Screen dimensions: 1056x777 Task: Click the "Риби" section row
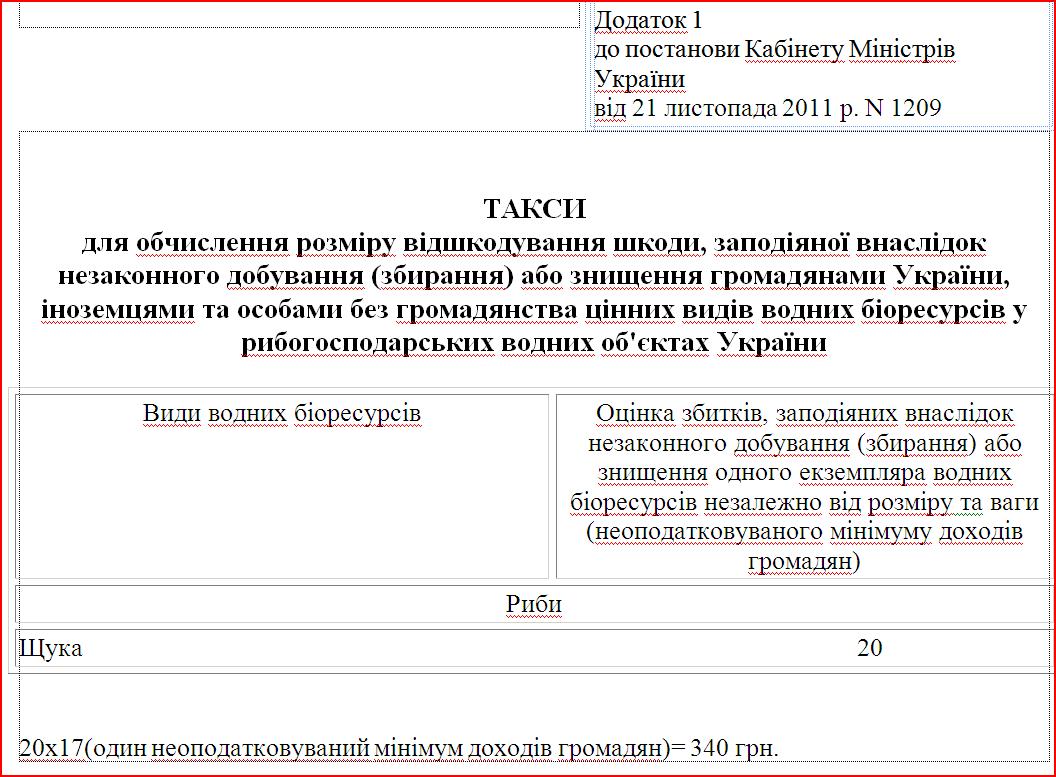pyautogui.click(x=534, y=605)
